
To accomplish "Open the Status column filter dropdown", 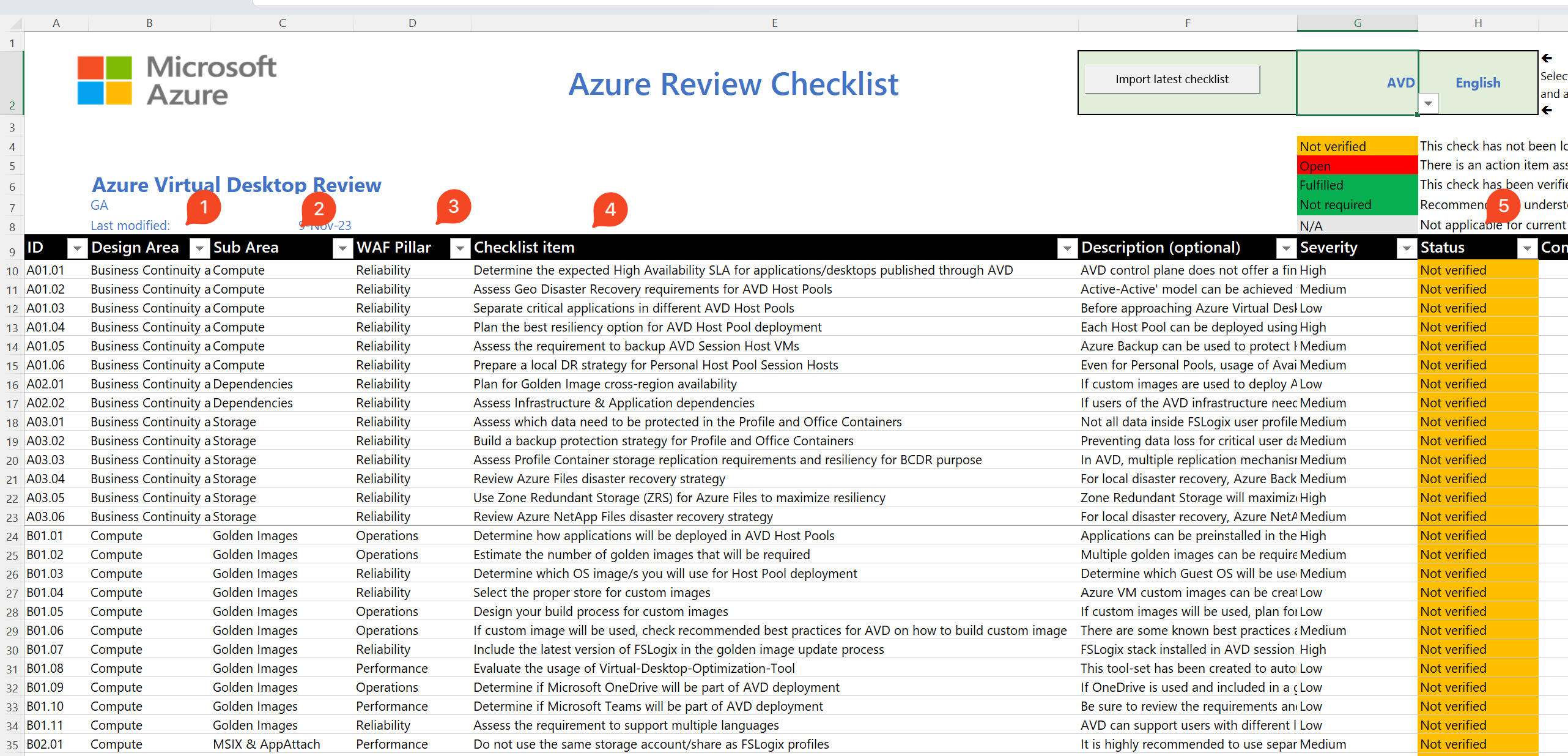I will coord(1527,249).
